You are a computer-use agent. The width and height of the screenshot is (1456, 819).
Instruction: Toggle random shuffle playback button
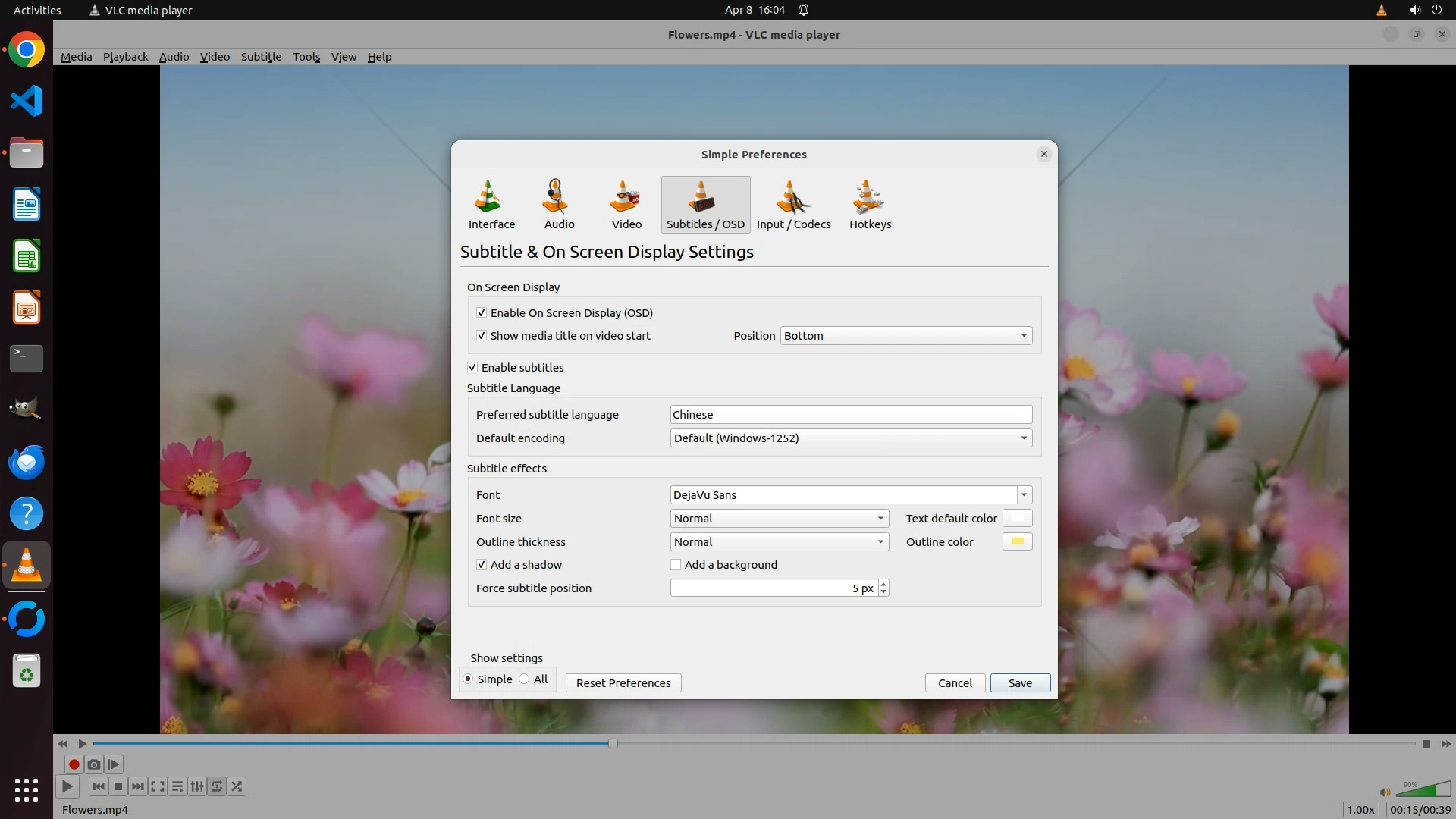click(x=237, y=786)
